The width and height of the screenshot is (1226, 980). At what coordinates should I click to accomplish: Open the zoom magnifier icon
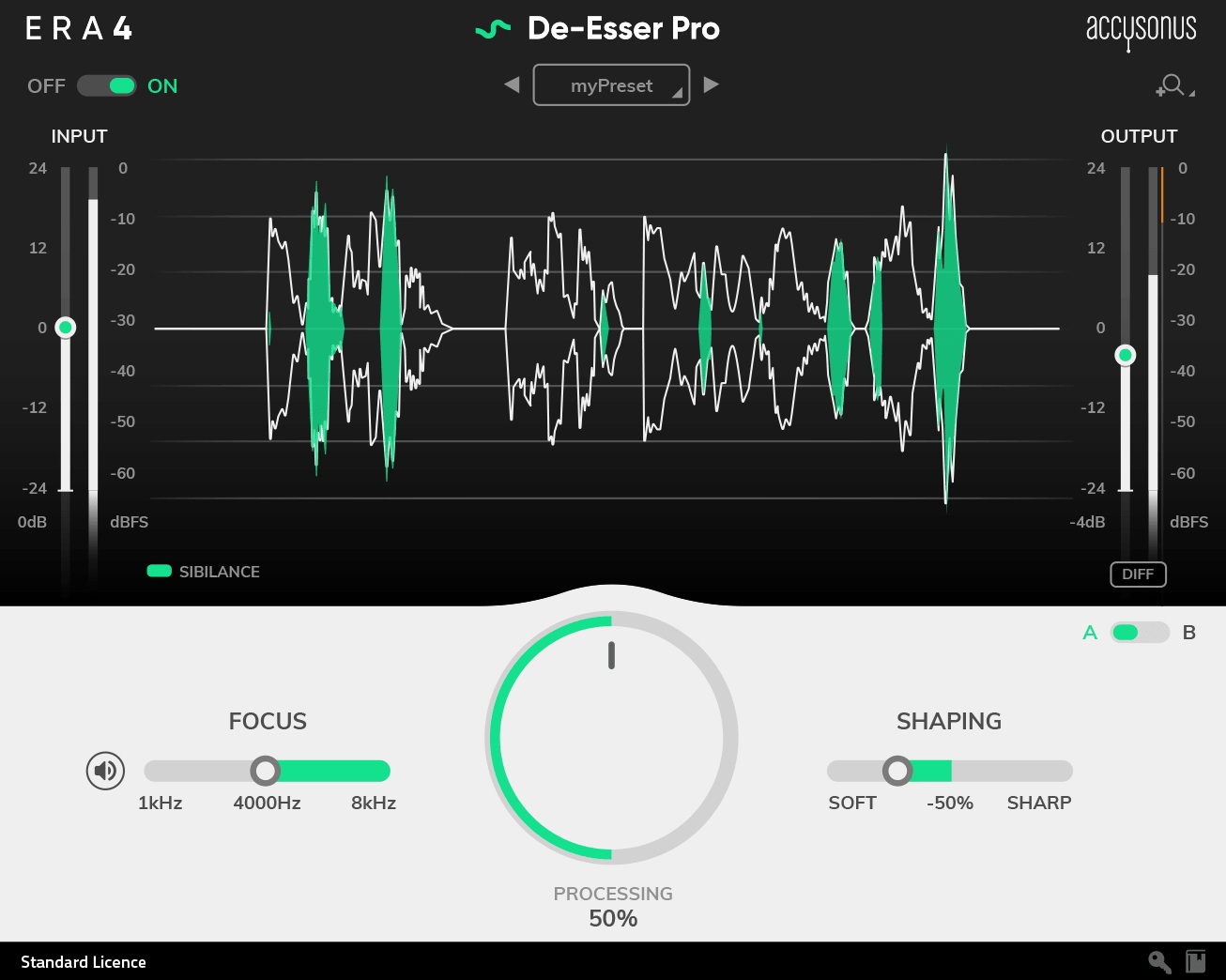[x=1174, y=86]
